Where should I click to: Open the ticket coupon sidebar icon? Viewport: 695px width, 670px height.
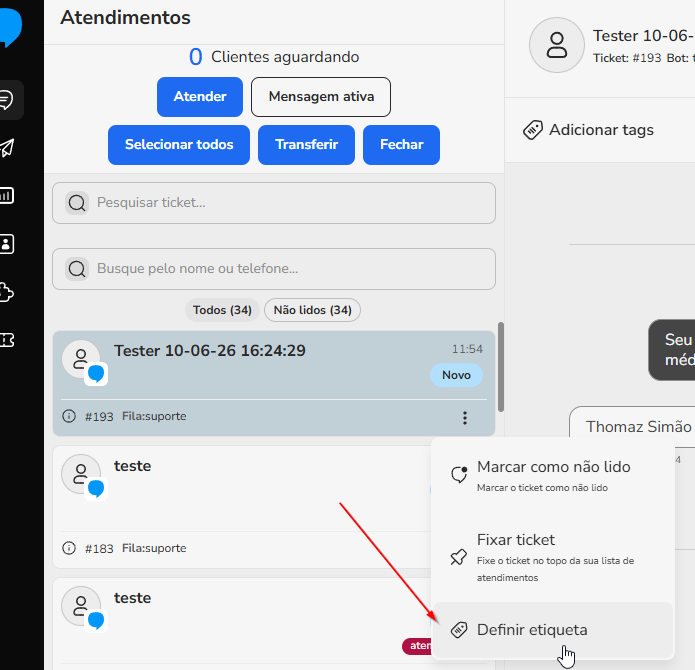(7, 340)
